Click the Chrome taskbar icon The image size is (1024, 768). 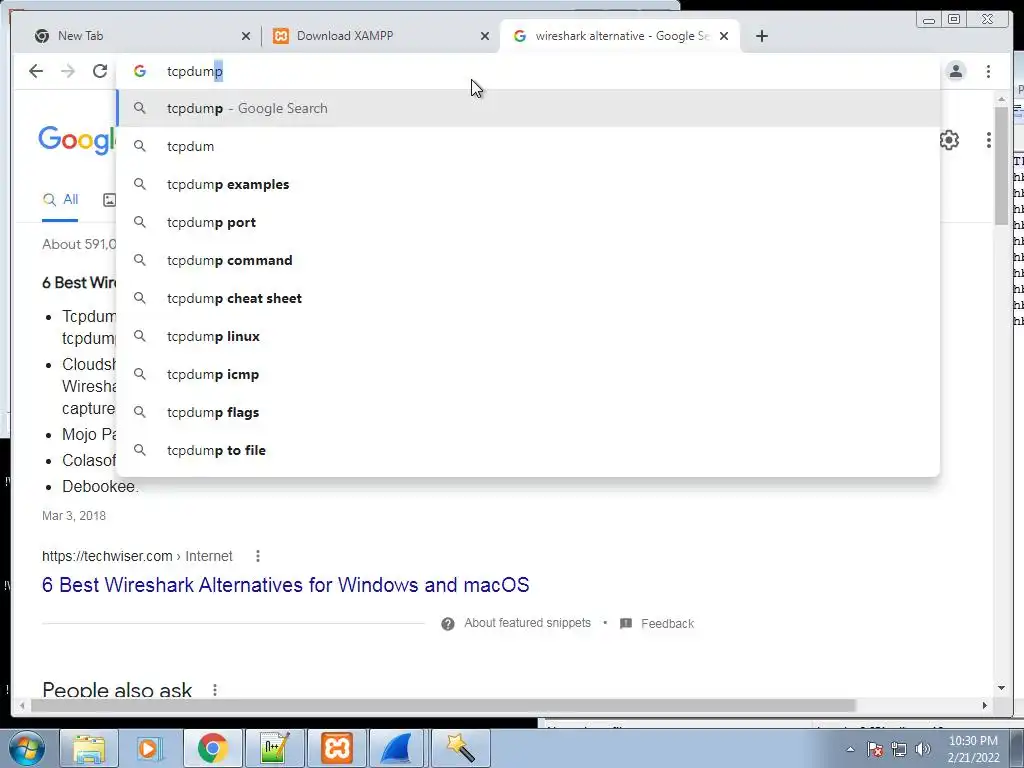click(x=212, y=748)
